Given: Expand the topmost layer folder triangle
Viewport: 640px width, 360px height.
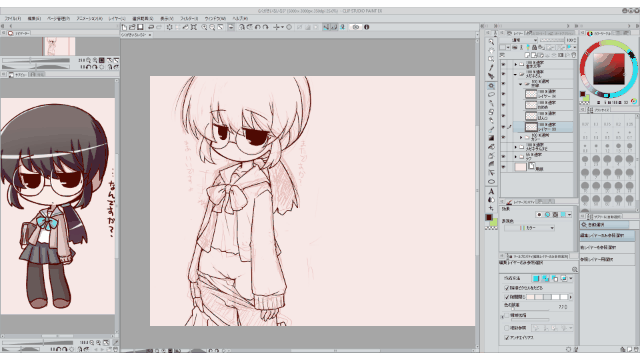Looking at the screenshot, I should click(516, 64).
